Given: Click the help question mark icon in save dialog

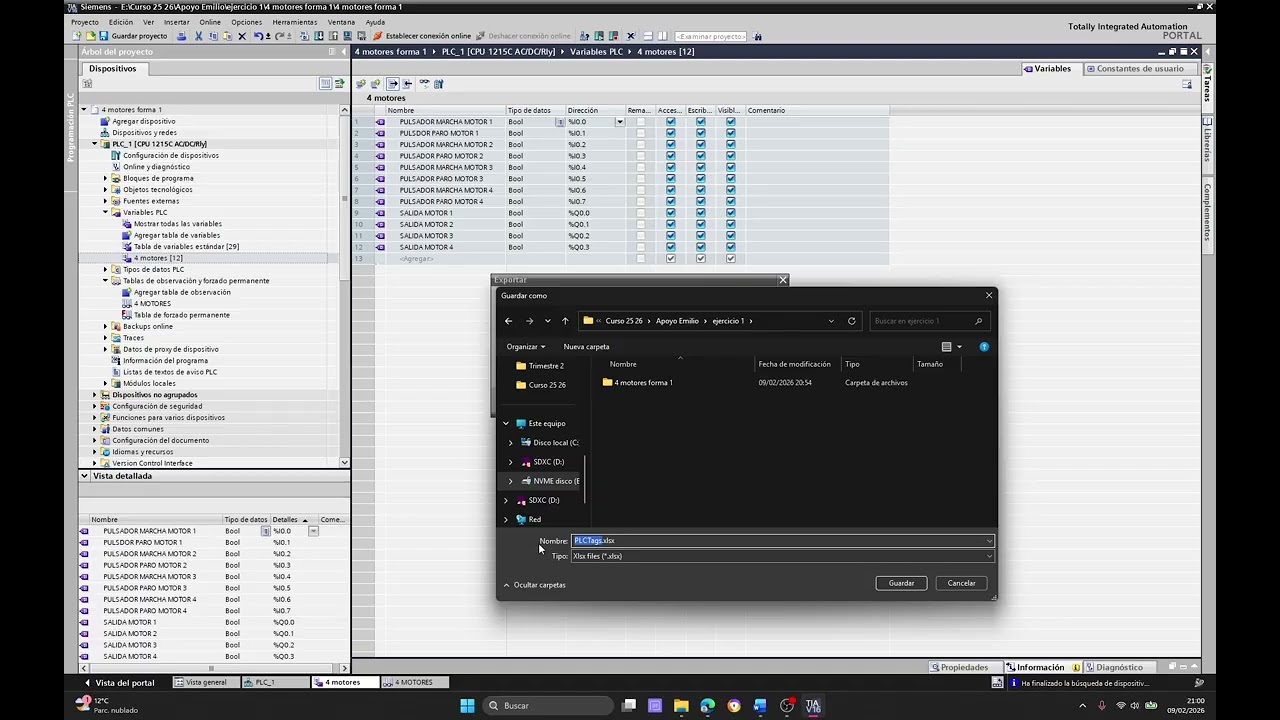Looking at the screenshot, I should coord(984,347).
